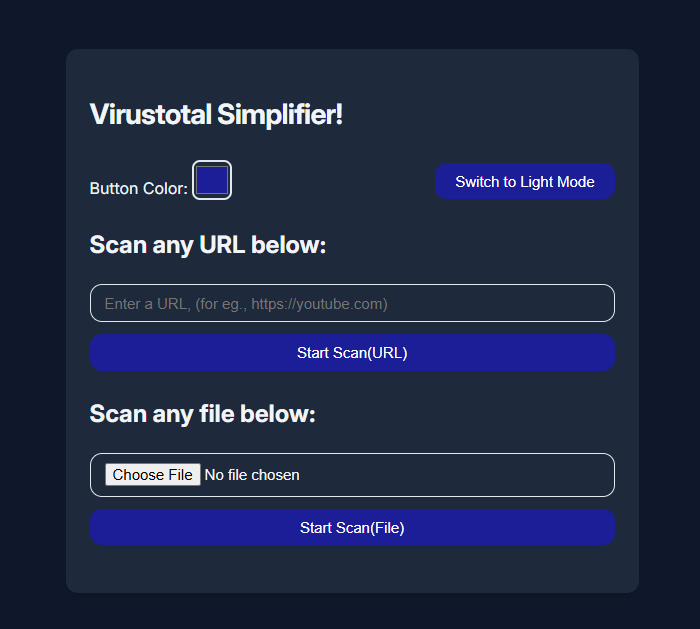700x629 pixels.
Task: Change the button color using the blue swatch
Action: pos(212,180)
